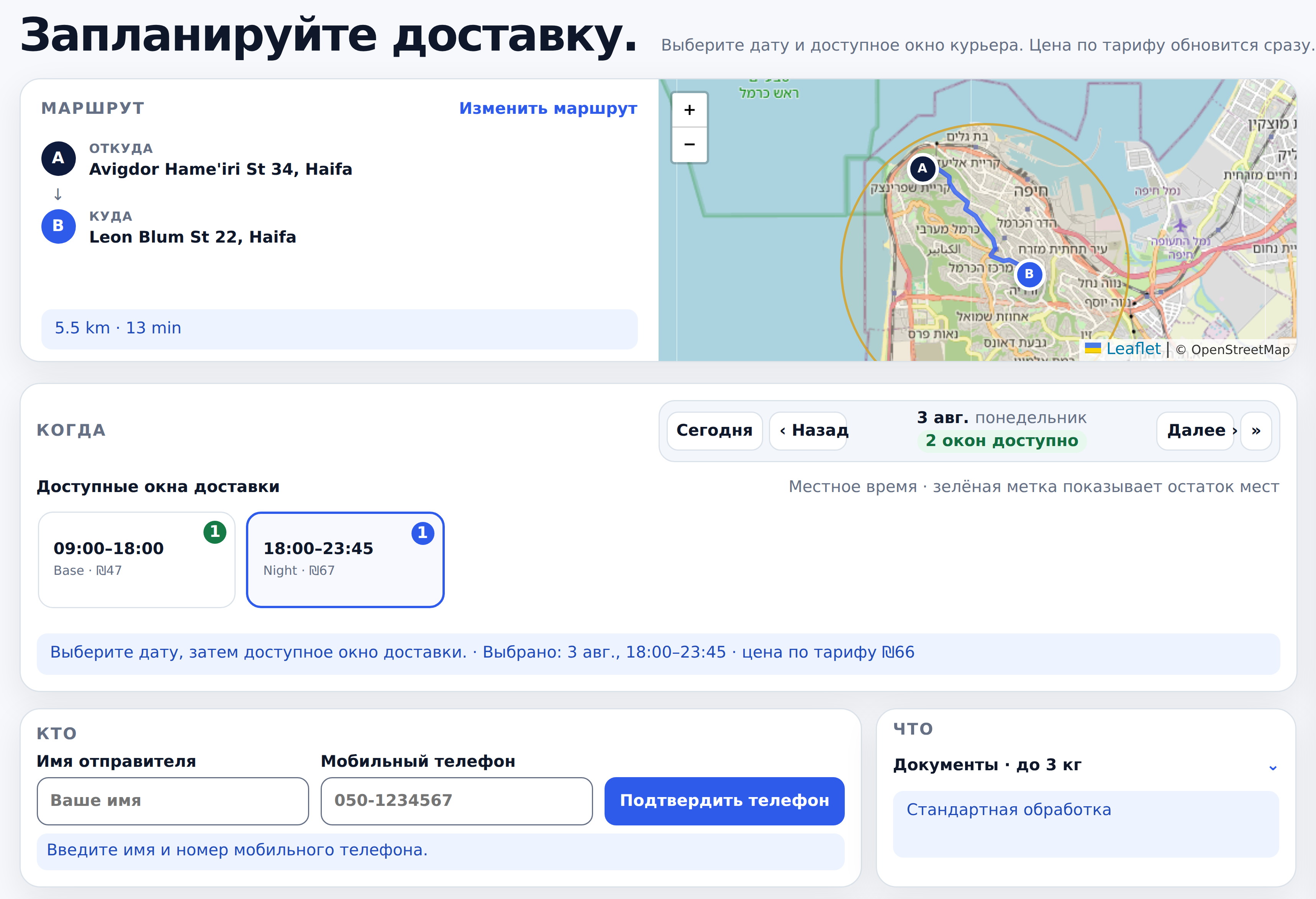Viewport: 1316px width, 899px height.
Task: Click the green remaining-slots badge on 09:00–18:00
Action: click(215, 532)
